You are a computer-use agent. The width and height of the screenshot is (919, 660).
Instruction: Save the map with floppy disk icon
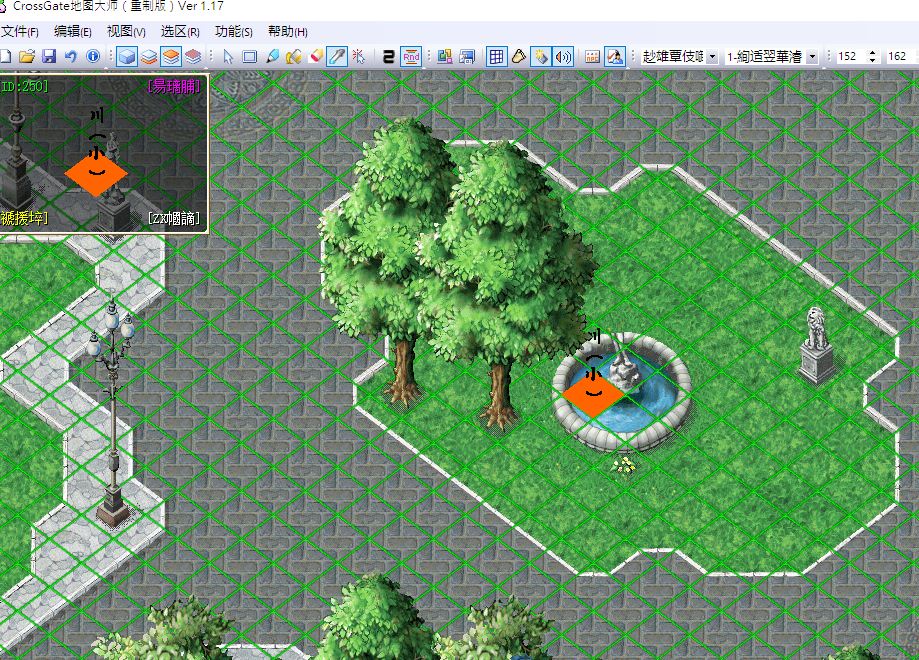pos(49,56)
